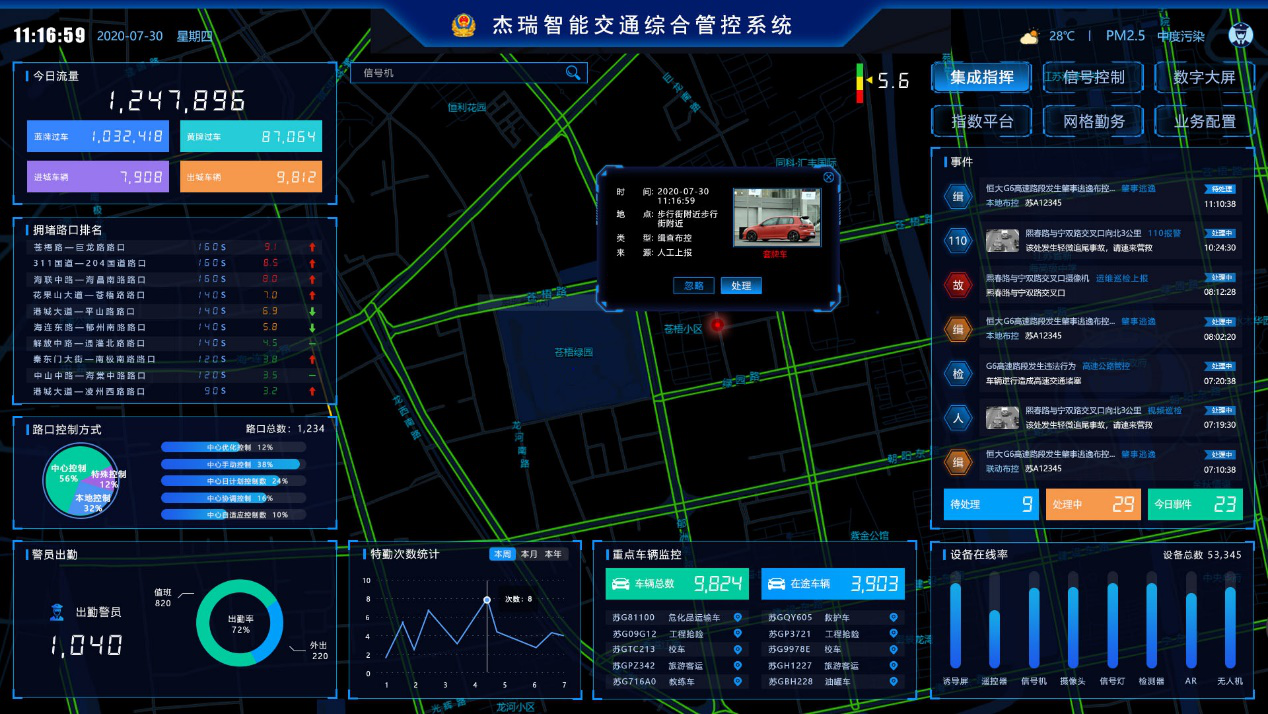Open the 集成指挥 module

coord(982,77)
